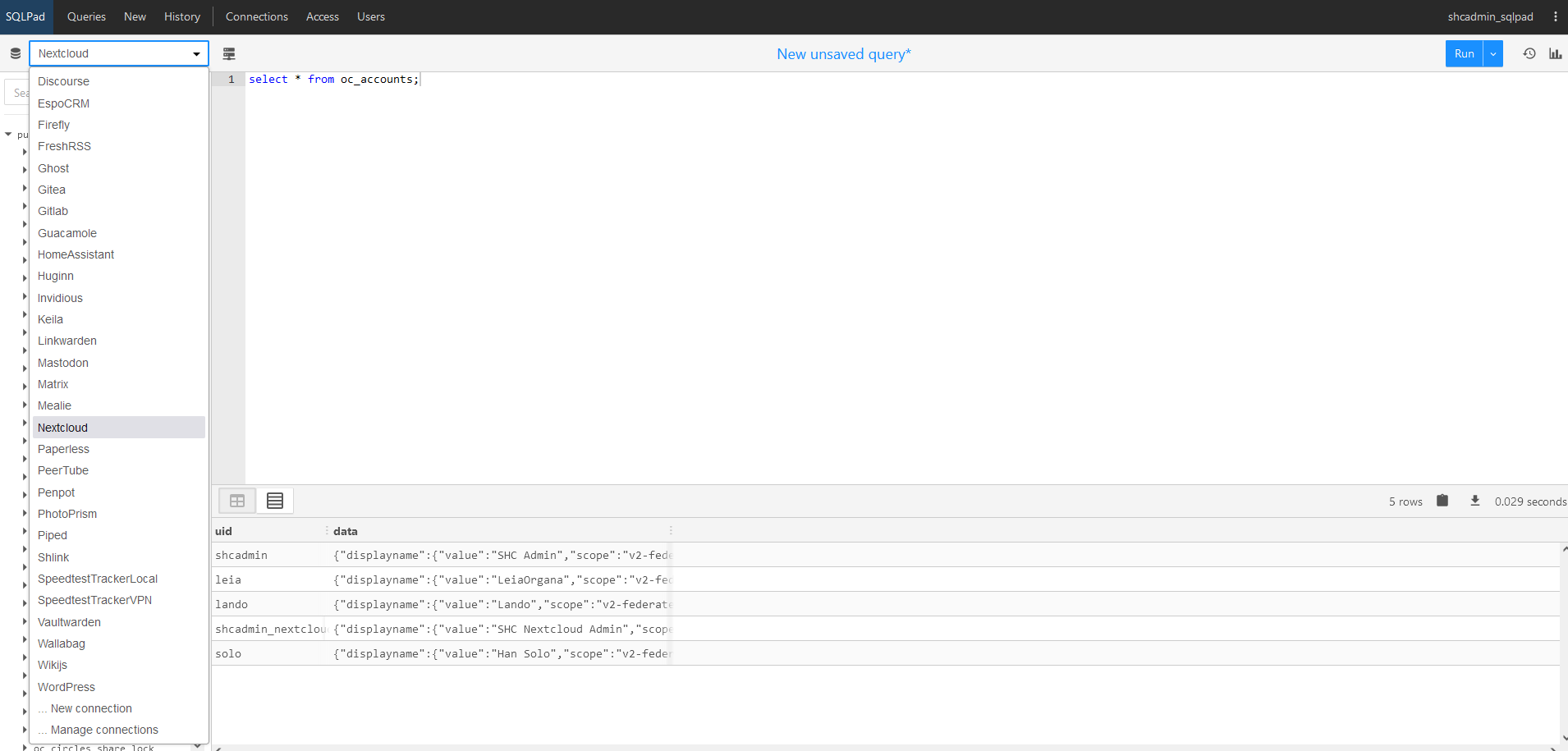
Task: Select Ghost connection
Action: tap(119, 168)
